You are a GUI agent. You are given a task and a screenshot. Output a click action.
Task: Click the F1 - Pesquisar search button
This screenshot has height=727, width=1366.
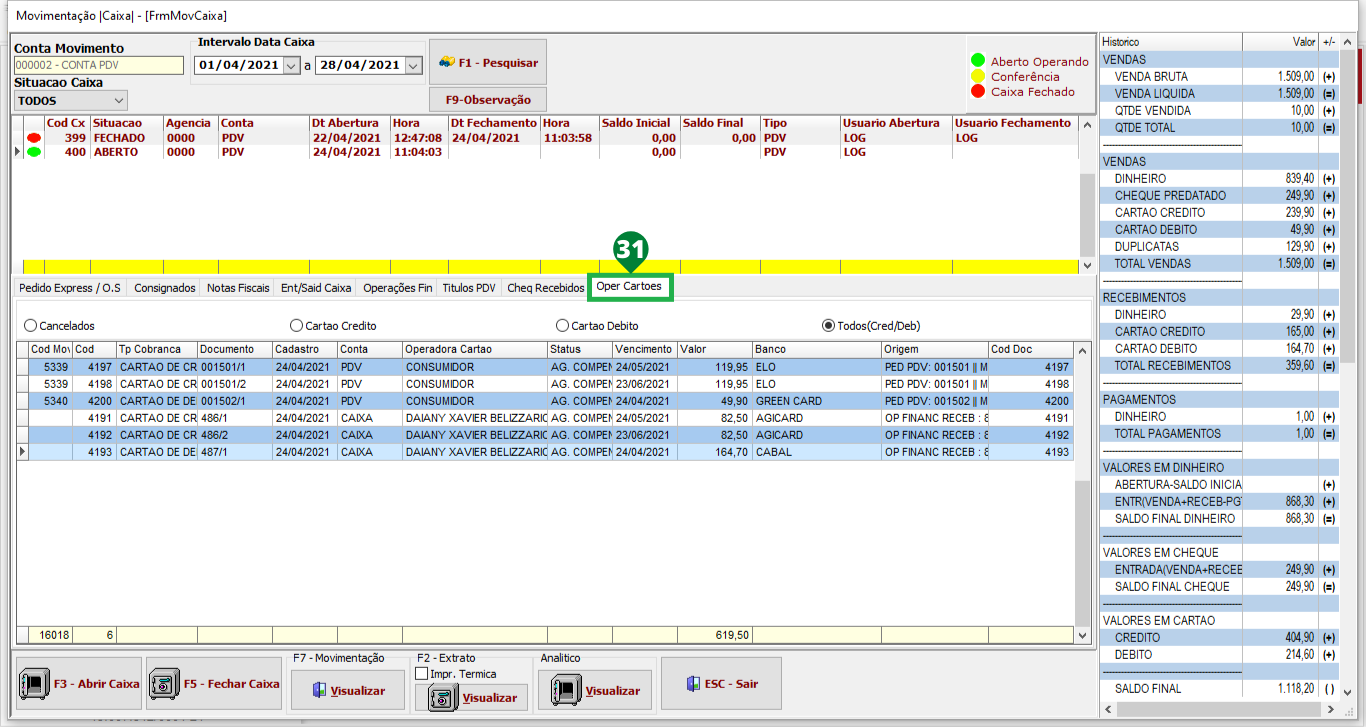[488, 62]
